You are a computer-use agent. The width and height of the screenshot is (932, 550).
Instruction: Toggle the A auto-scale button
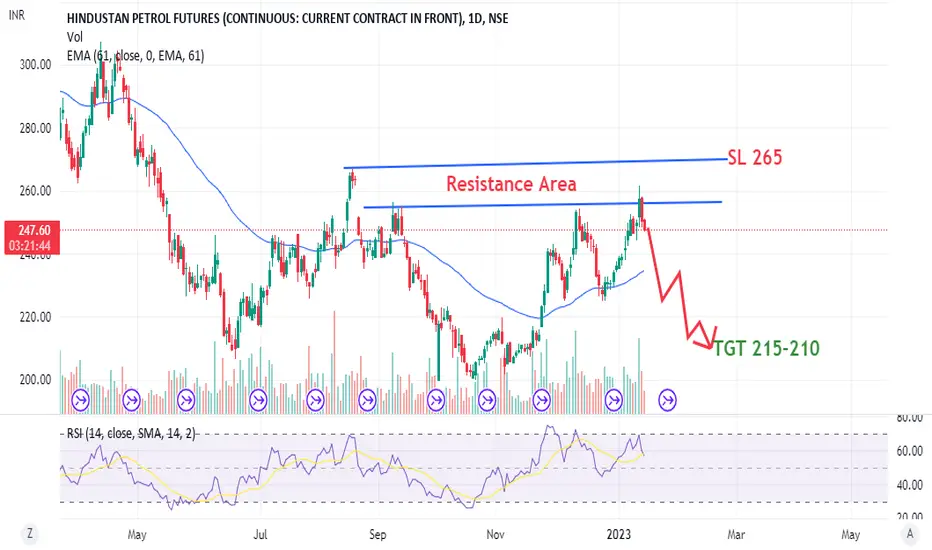pos(909,535)
